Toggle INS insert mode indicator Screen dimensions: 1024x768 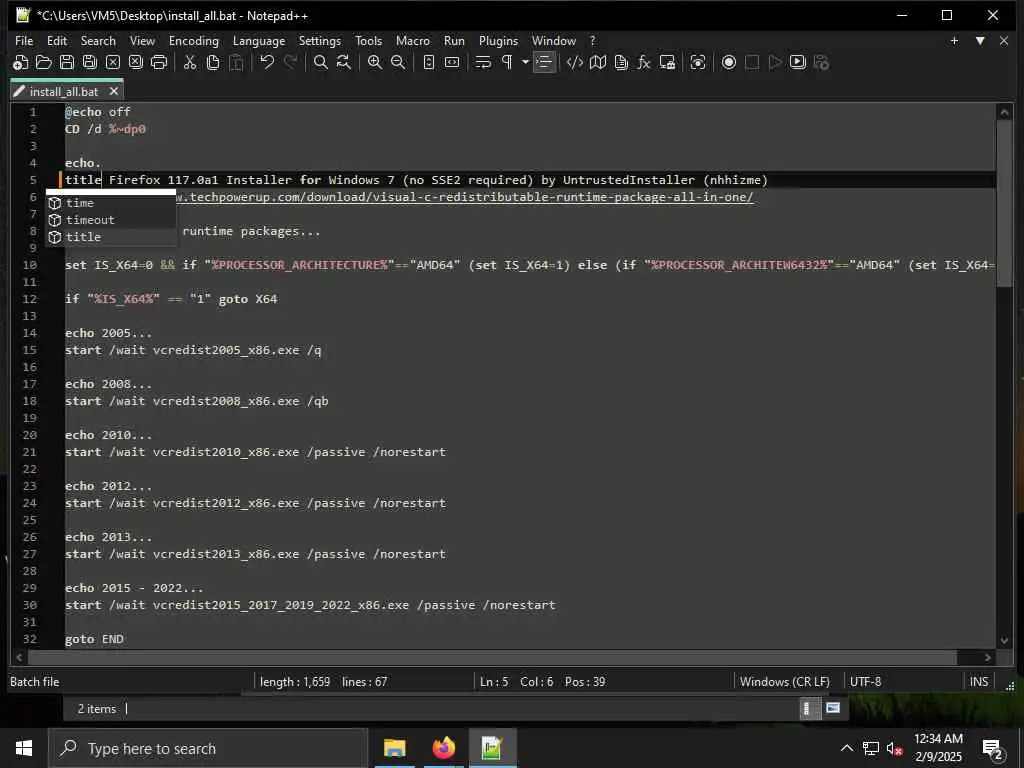(979, 682)
